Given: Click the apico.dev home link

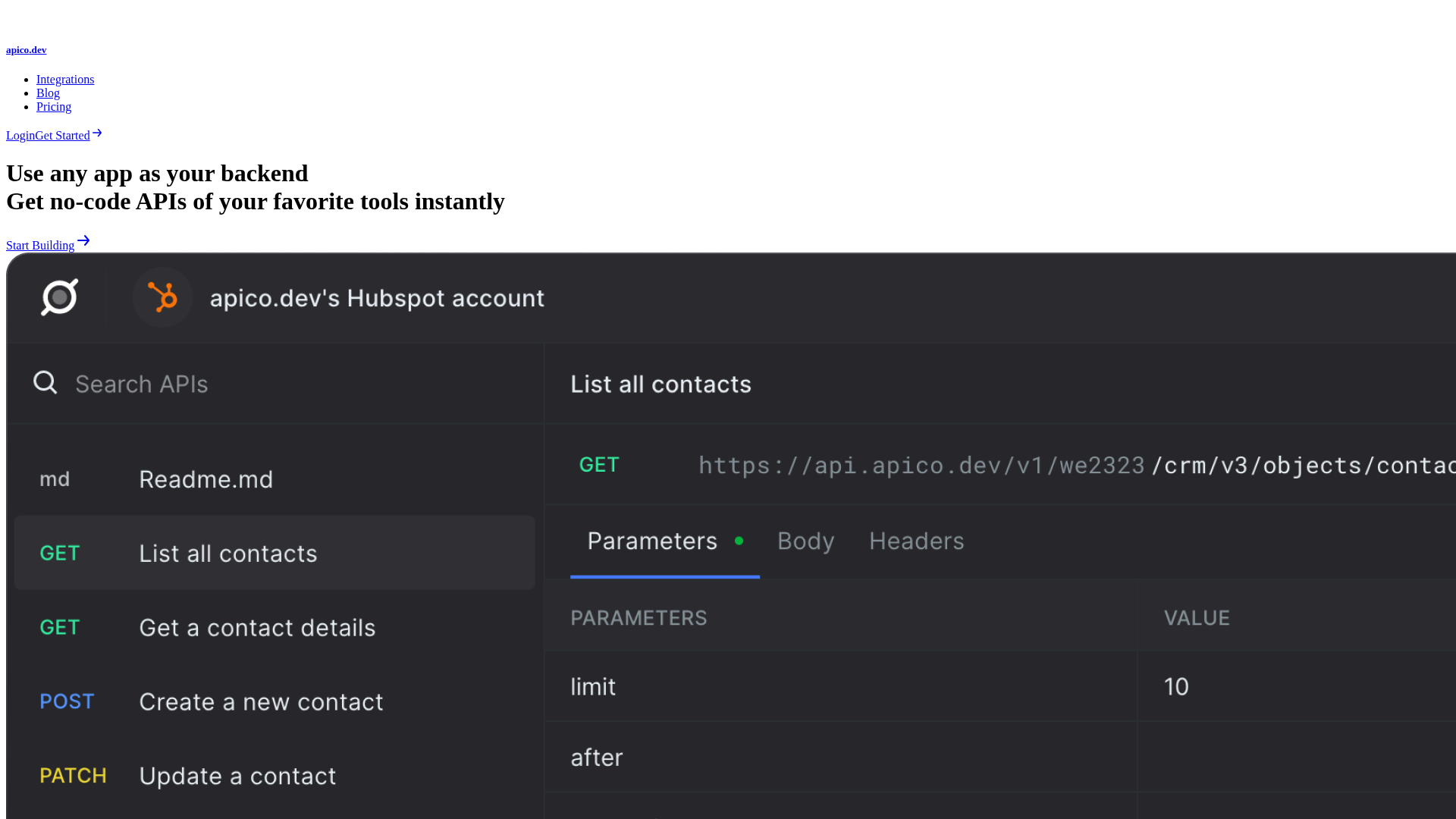Looking at the screenshot, I should click(27, 50).
